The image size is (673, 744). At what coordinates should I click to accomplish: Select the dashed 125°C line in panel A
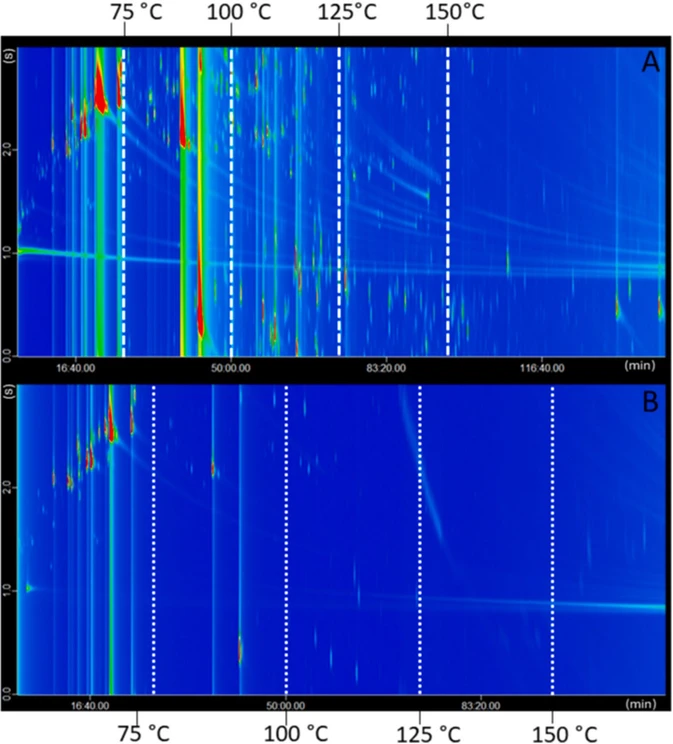click(x=339, y=200)
